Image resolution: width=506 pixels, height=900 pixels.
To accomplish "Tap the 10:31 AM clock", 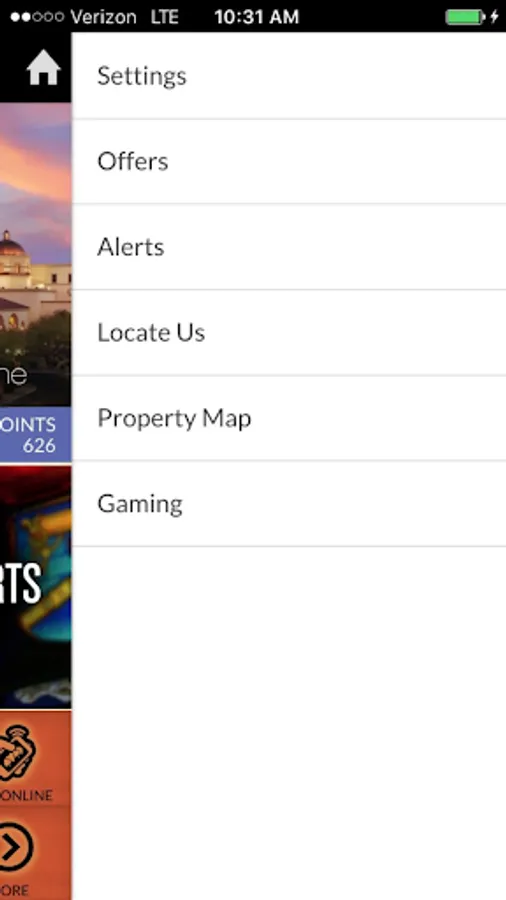I will [256, 17].
